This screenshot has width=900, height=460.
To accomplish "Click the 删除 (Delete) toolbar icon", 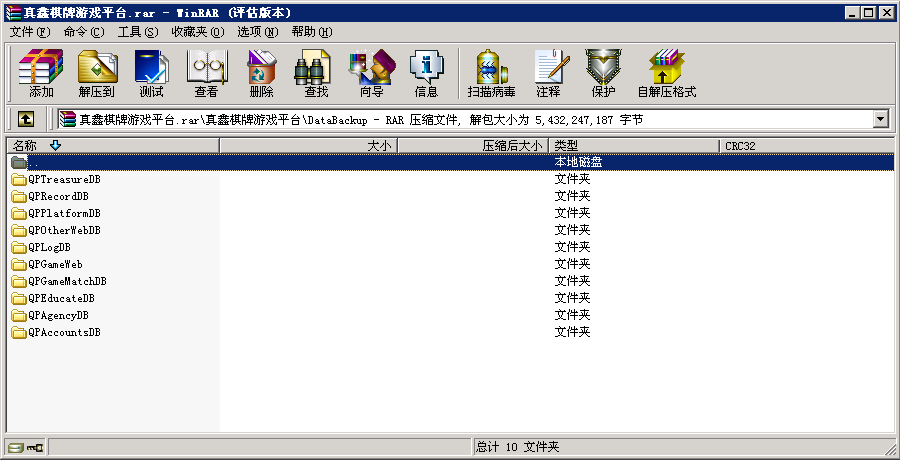I will tap(261, 73).
